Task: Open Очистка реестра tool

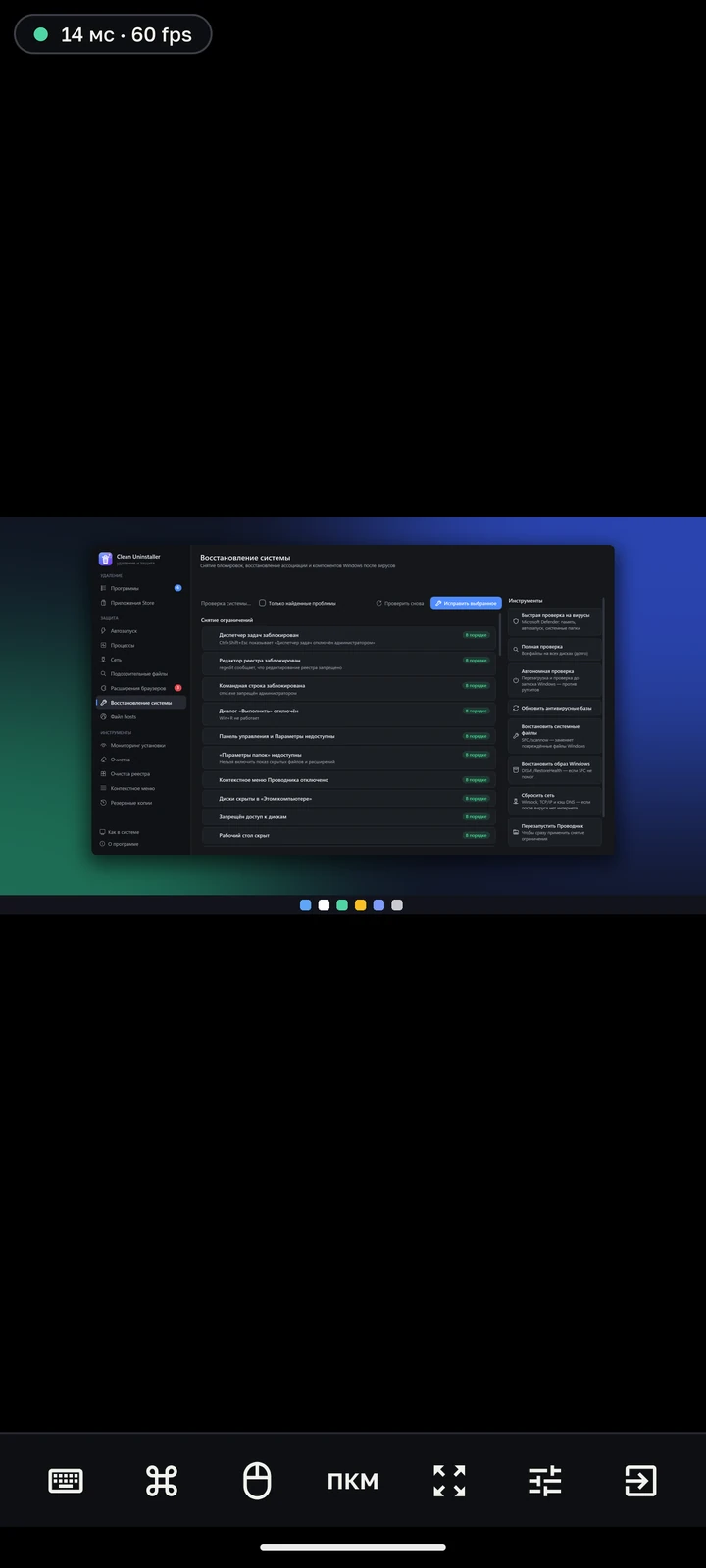Action: tap(140, 774)
